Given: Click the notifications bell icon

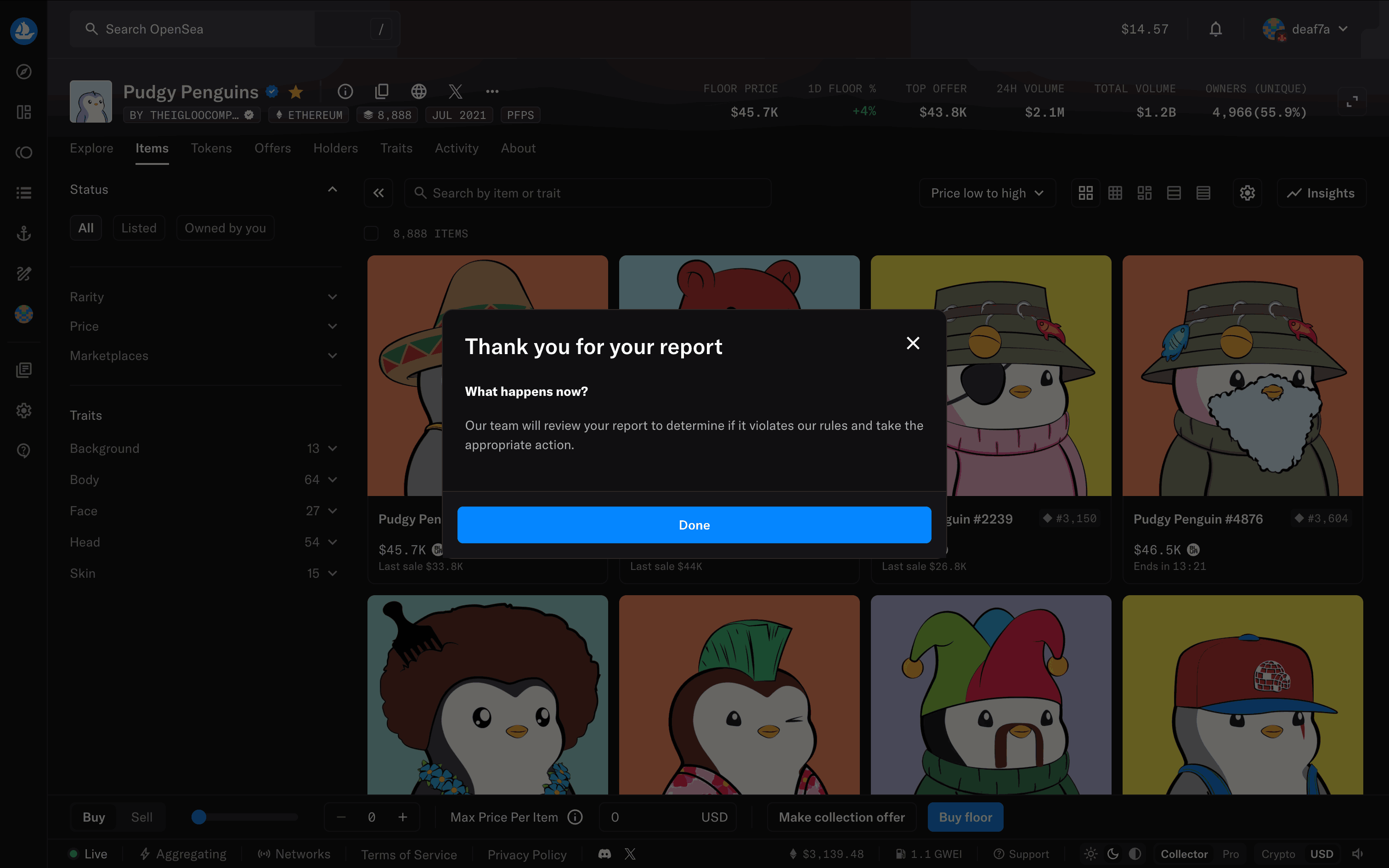Looking at the screenshot, I should pyautogui.click(x=1215, y=29).
